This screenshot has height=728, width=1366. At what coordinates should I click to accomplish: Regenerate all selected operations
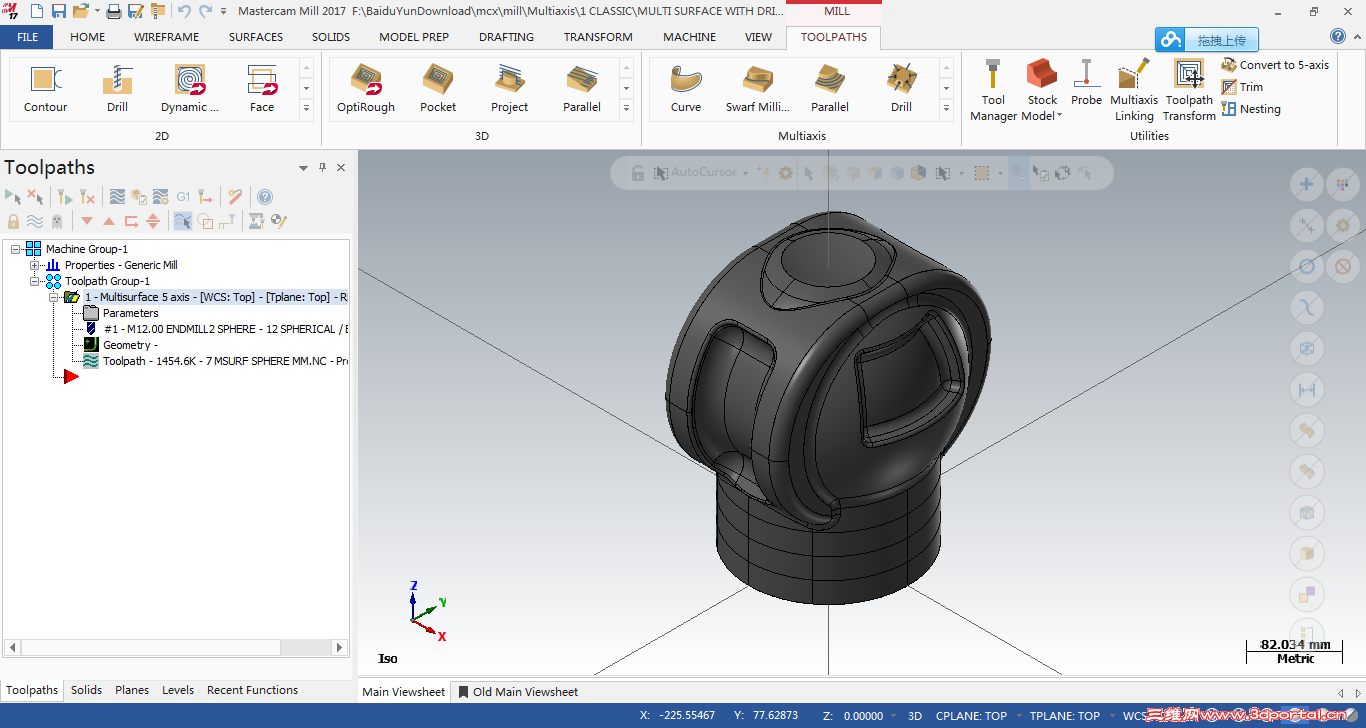click(x=64, y=197)
